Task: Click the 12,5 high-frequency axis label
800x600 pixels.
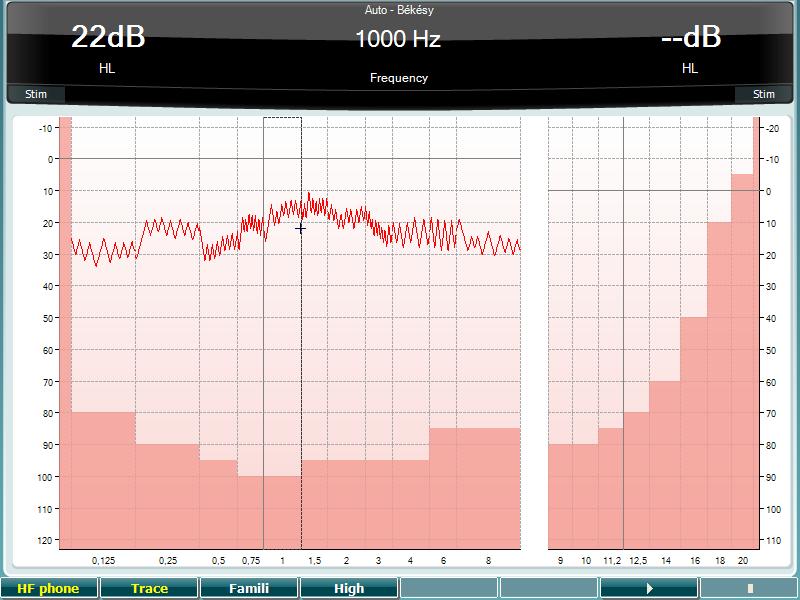Action: [x=638, y=561]
